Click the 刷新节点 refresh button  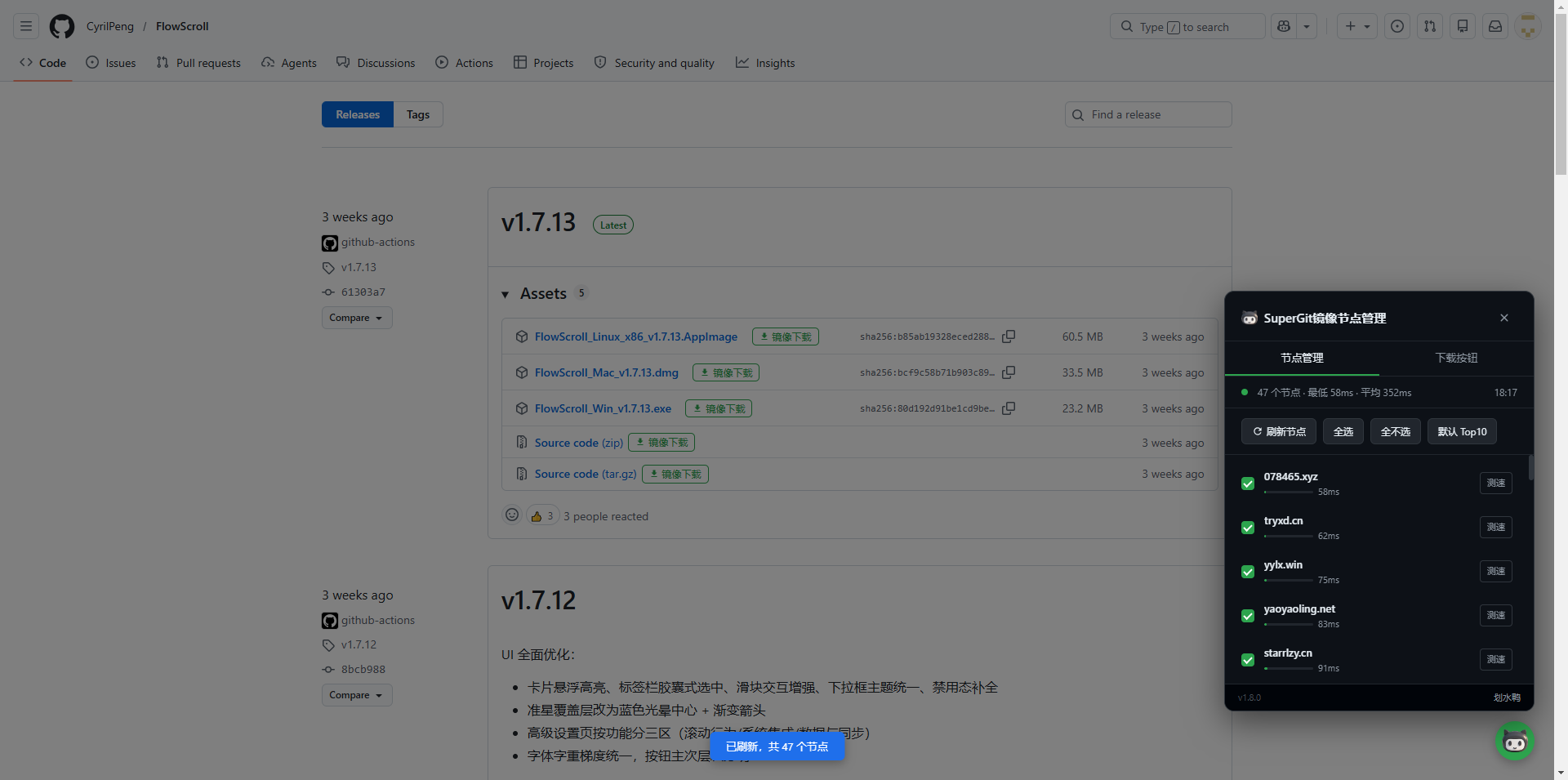tap(1279, 431)
